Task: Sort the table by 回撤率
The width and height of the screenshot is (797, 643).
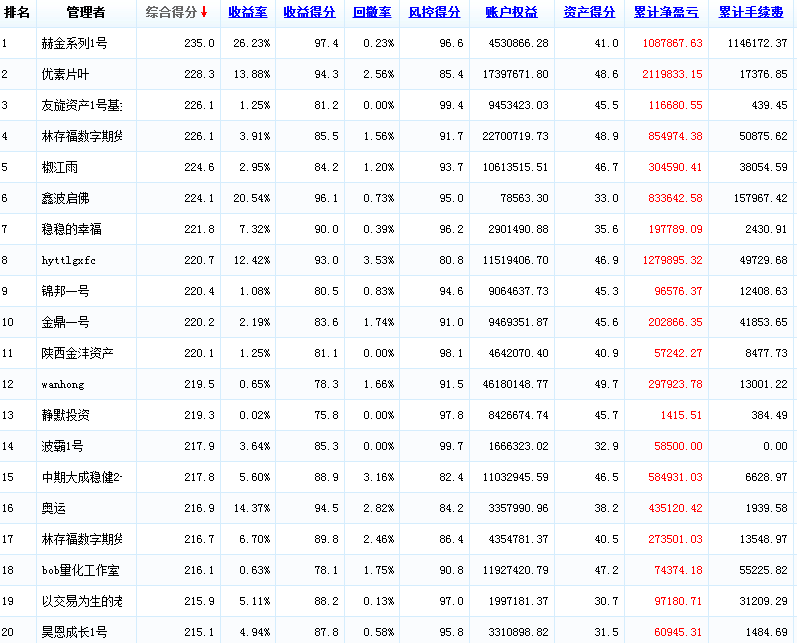Action: tap(373, 13)
